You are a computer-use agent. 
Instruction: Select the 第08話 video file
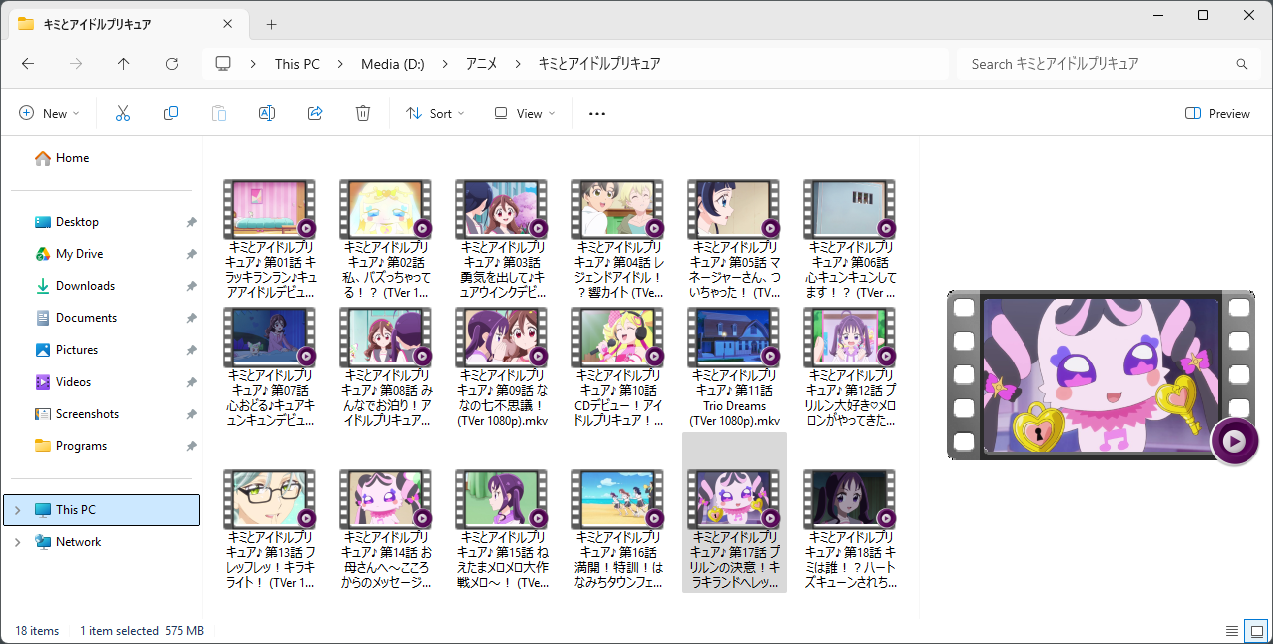point(386,368)
